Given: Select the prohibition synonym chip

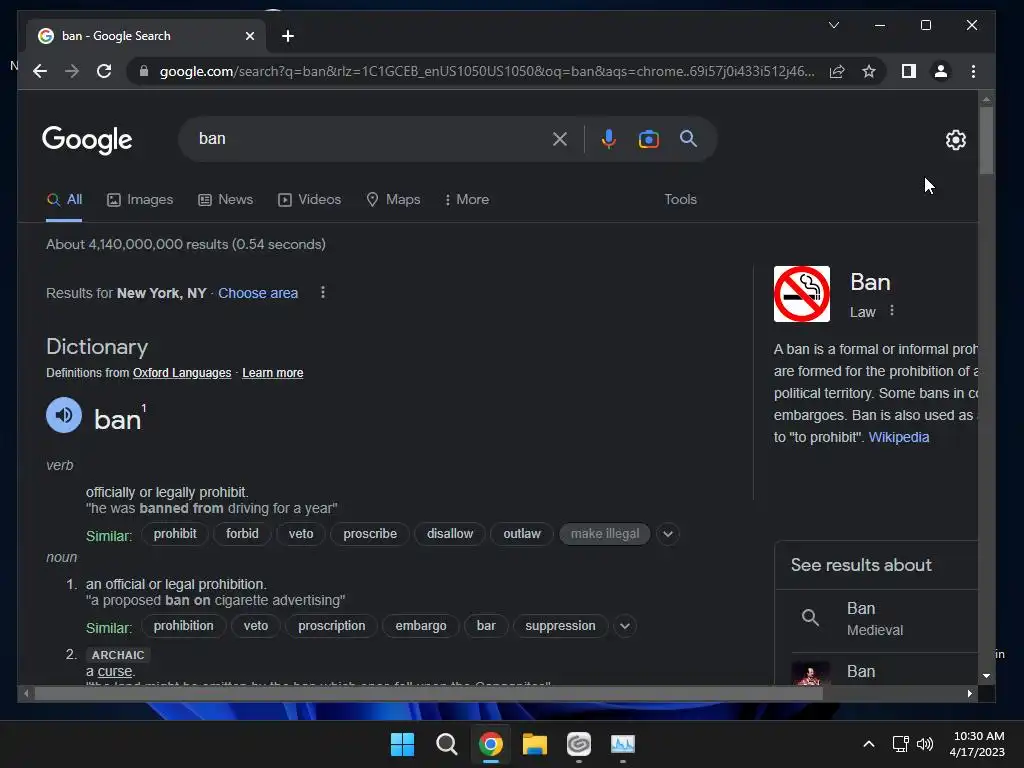Looking at the screenshot, I should click(184, 626).
